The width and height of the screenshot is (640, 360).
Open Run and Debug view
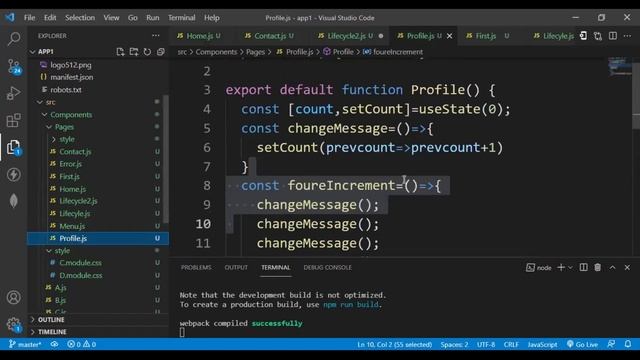(14, 93)
